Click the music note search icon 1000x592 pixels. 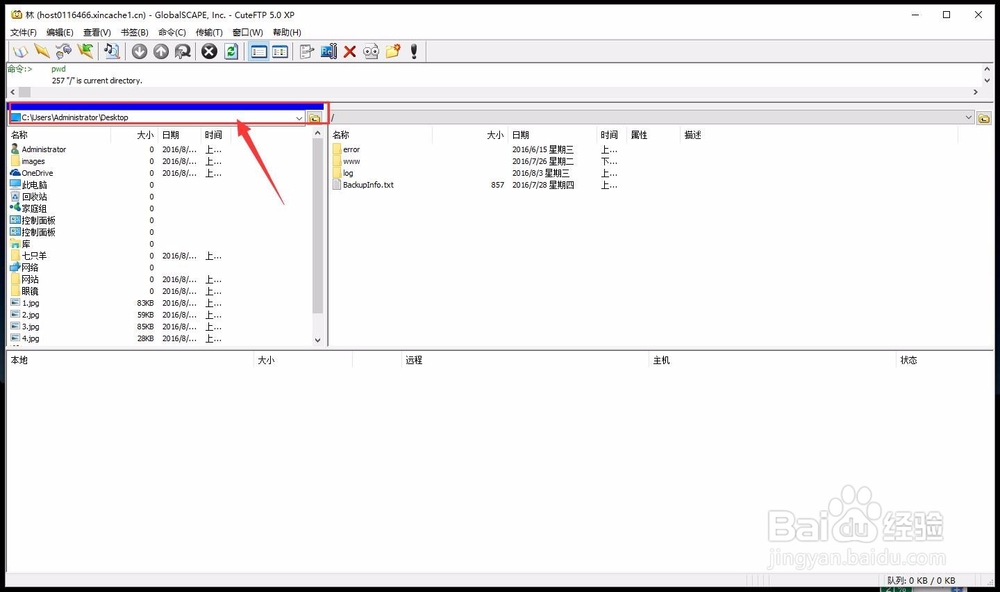(x=112, y=52)
